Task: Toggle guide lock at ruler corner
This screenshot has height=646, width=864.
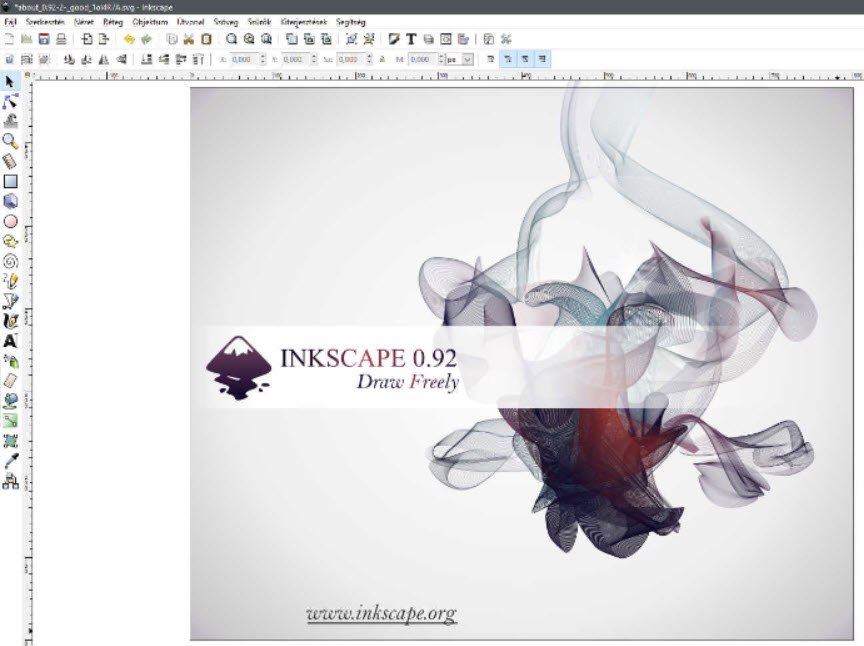Action: (26, 75)
